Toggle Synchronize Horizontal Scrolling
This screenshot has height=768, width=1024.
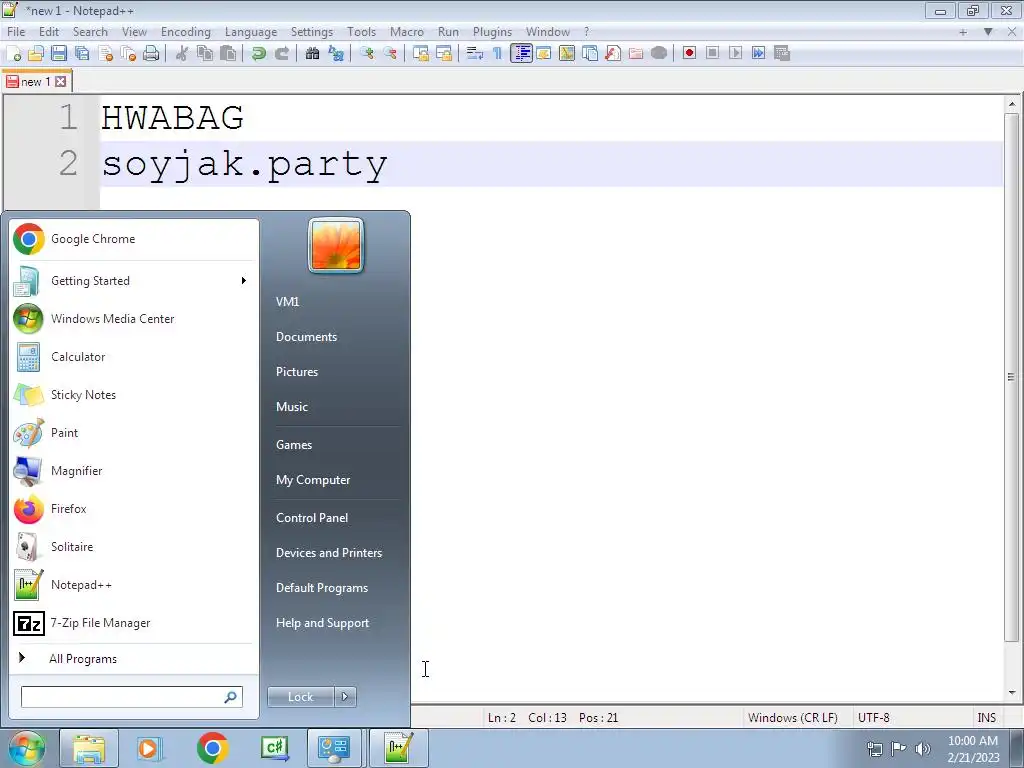[x=444, y=54]
